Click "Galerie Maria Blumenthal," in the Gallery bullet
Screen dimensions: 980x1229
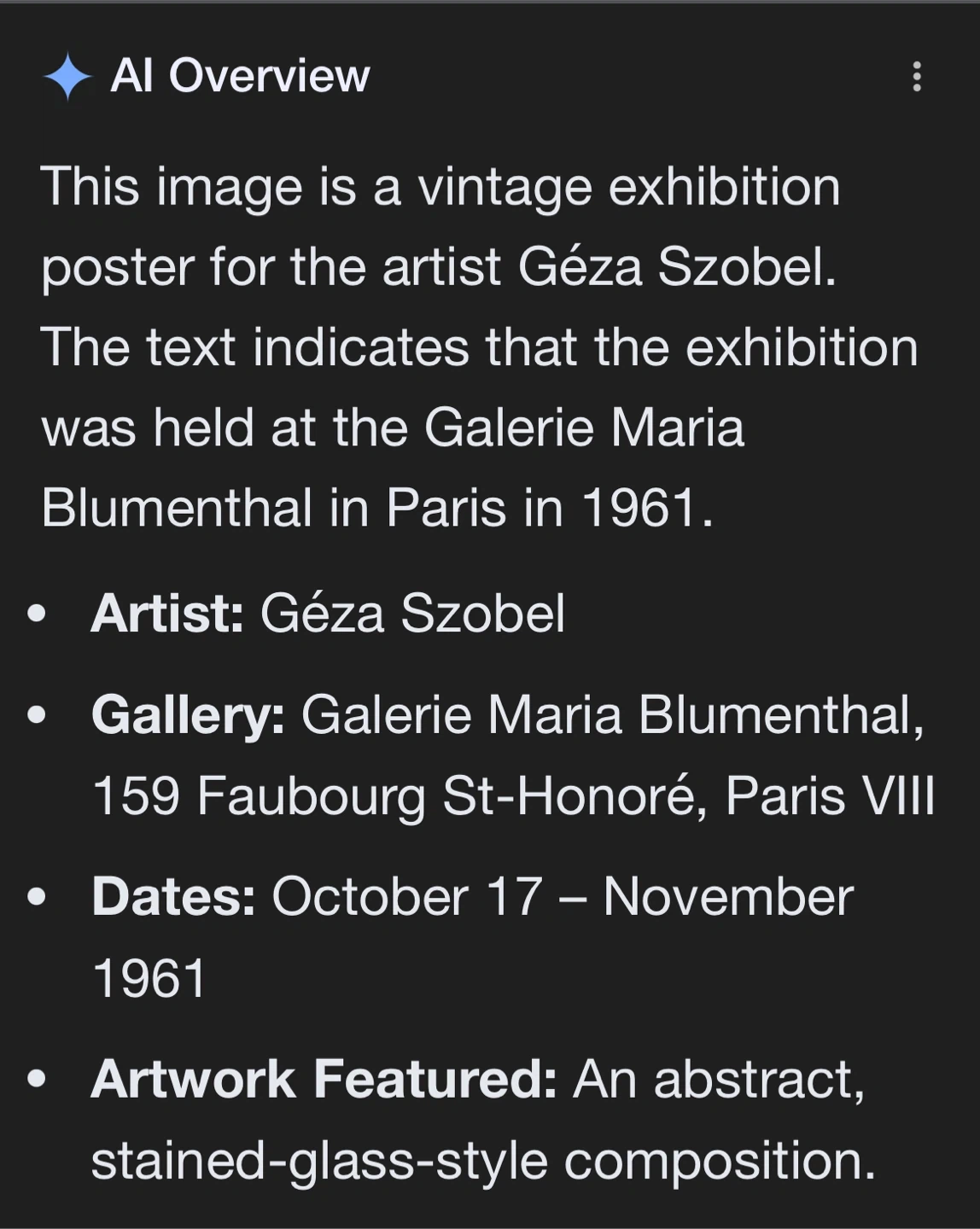[612, 714]
